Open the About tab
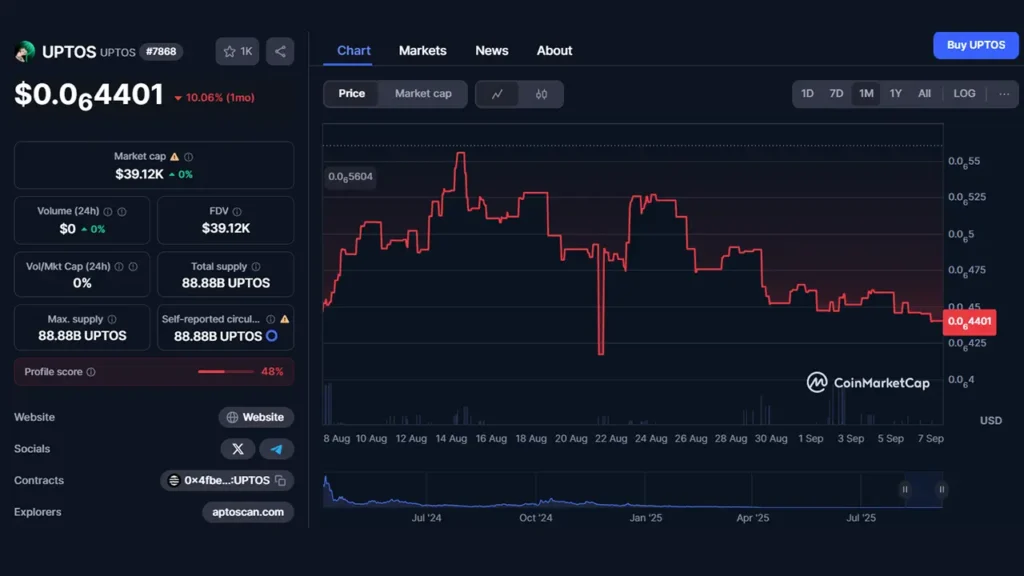1024x576 pixels. click(554, 51)
